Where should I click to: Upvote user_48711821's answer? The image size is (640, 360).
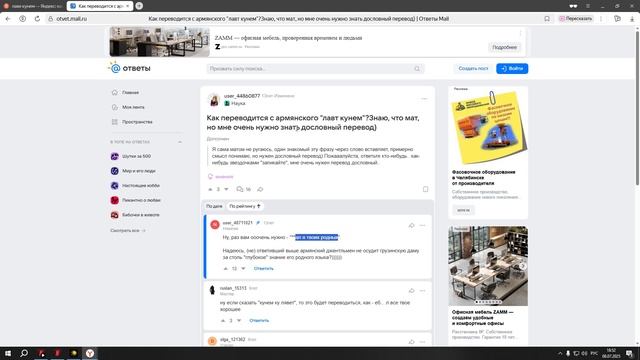[226, 269]
